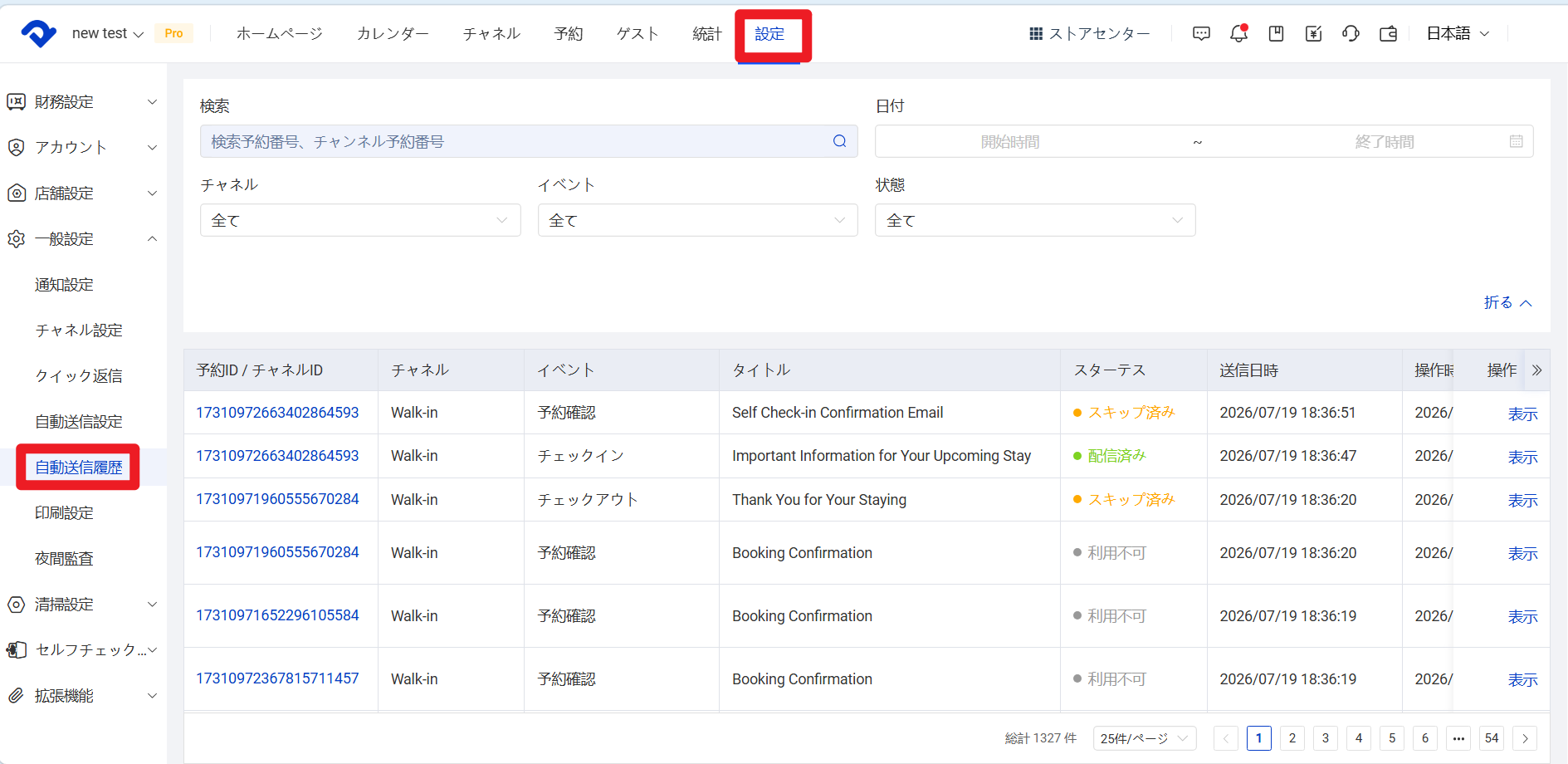The height and width of the screenshot is (764, 1568).
Task: Collapse the 一般設定 sidebar section
Action: pos(83,239)
